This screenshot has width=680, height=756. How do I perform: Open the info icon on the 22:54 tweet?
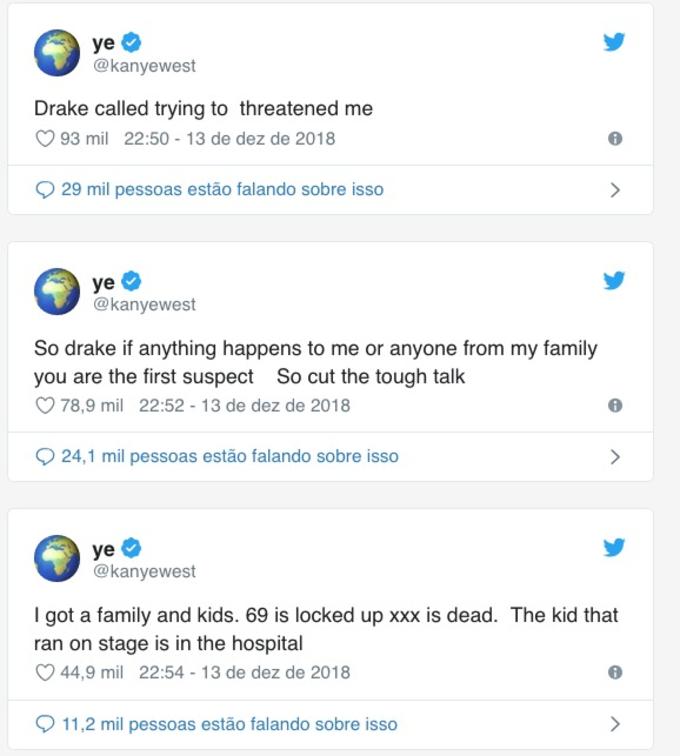(x=615, y=673)
